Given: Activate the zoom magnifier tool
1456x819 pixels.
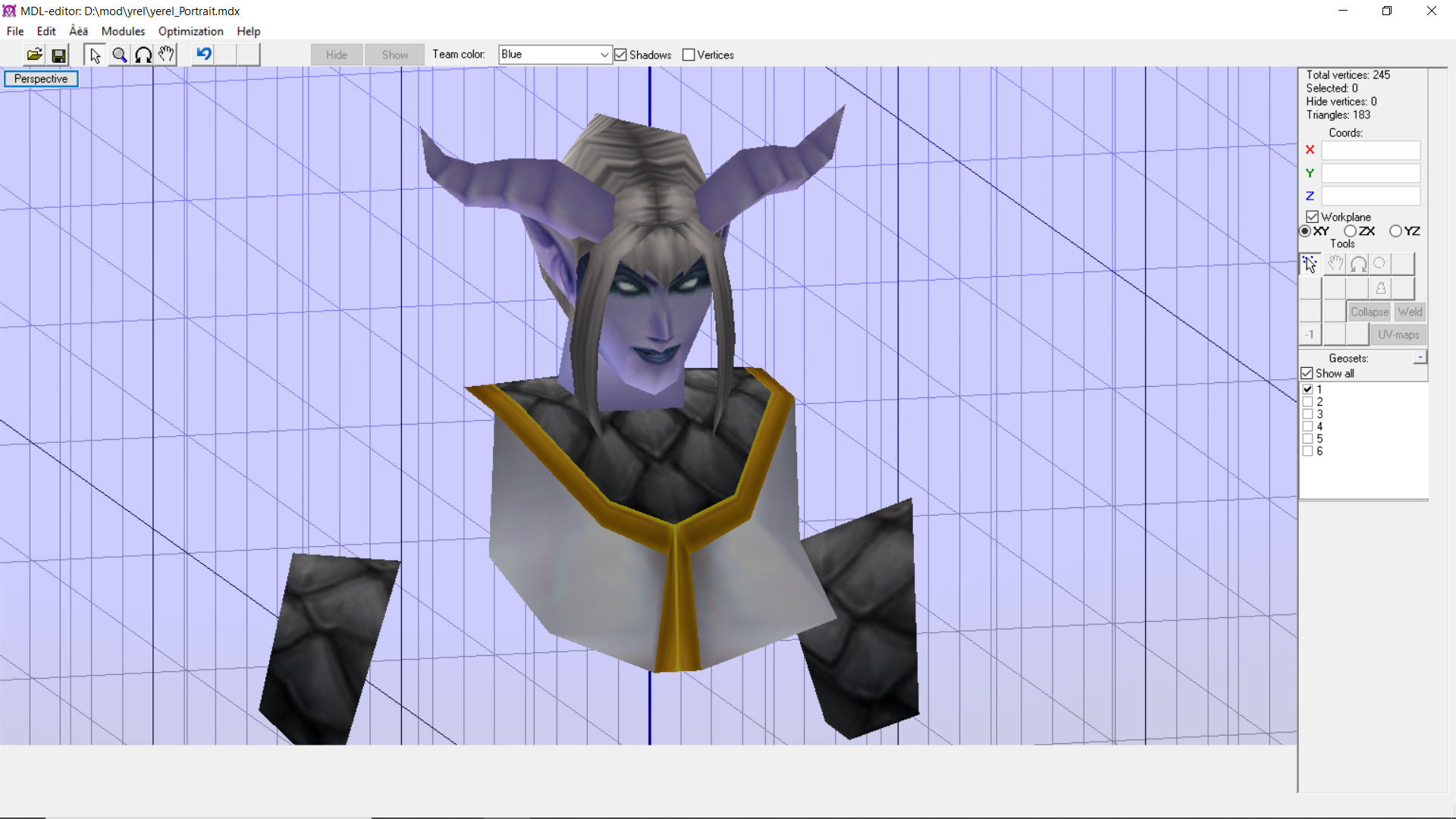Looking at the screenshot, I should (x=119, y=55).
